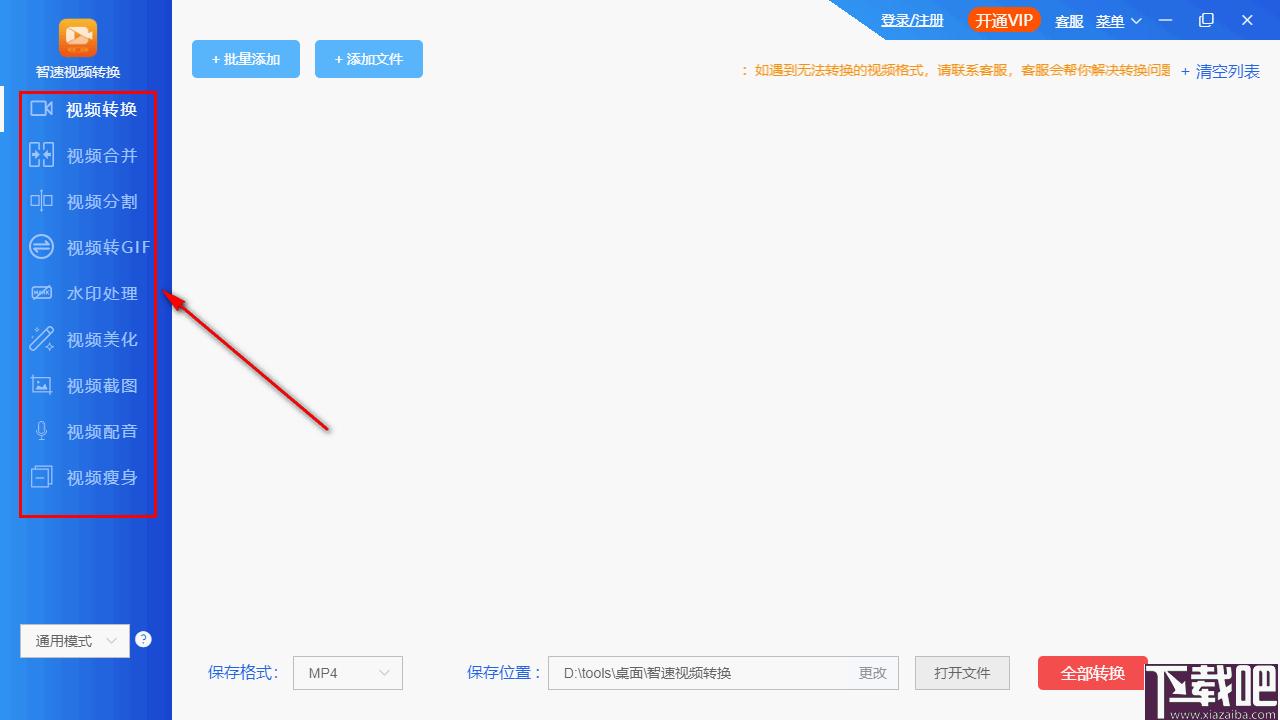This screenshot has width=1280, height=720.
Task: Click the 视频合并 merge icon
Action: coord(42,154)
